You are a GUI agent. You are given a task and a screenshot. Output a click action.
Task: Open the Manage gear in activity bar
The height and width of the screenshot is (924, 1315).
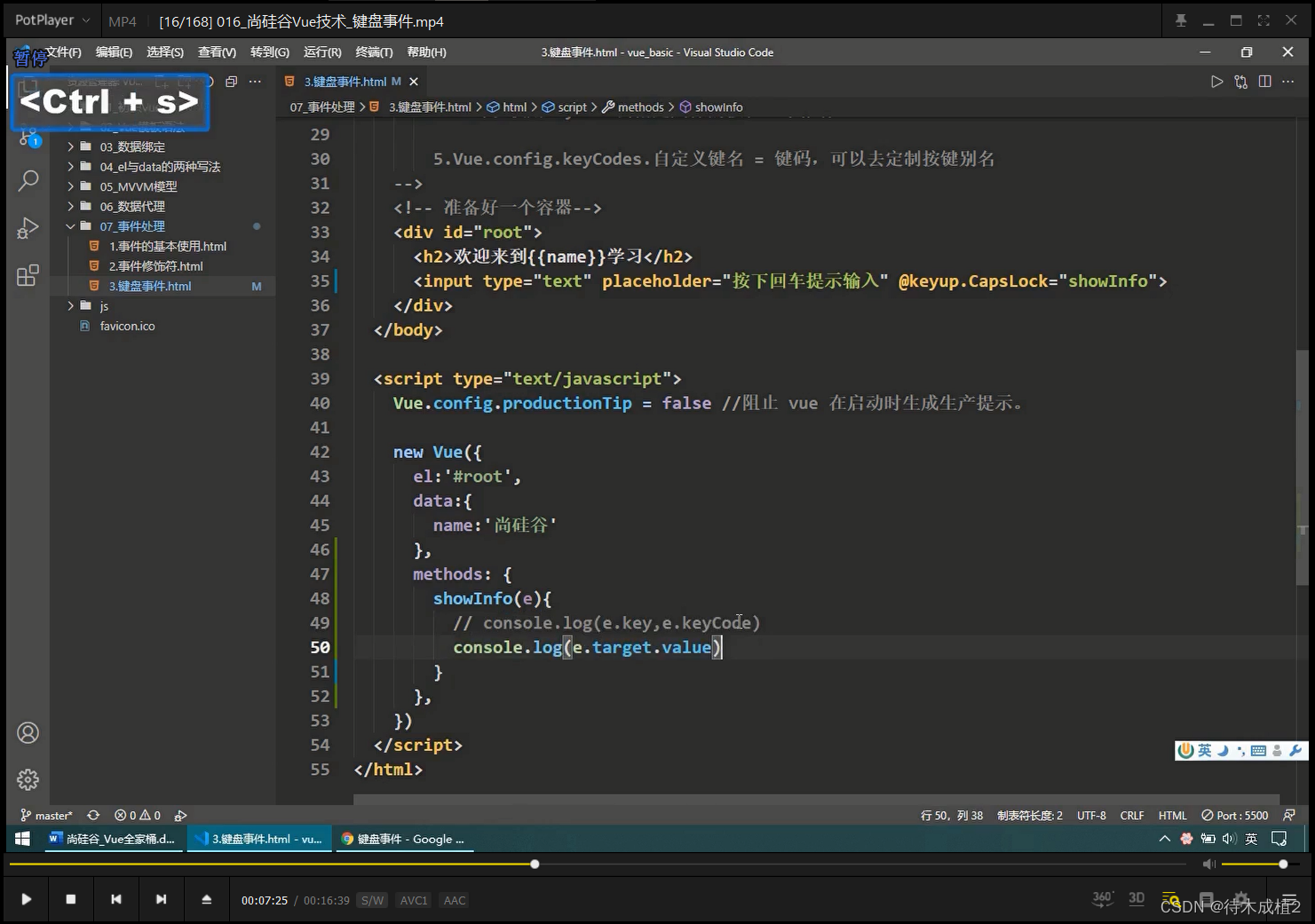tap(28, 779)
